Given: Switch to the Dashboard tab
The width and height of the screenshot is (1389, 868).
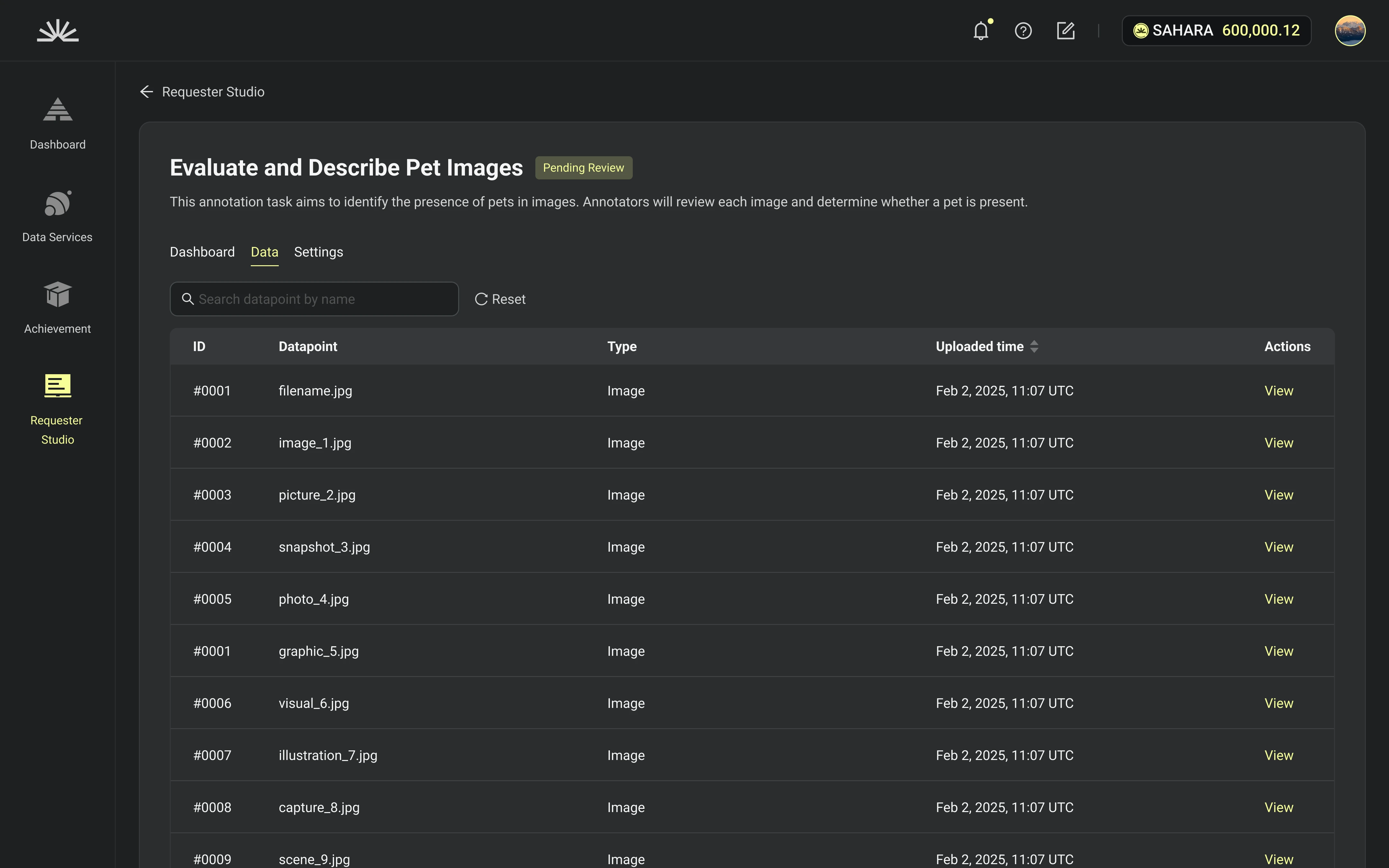Looking at the screenshot, I should pyautogui.click(x=202, y=252).
